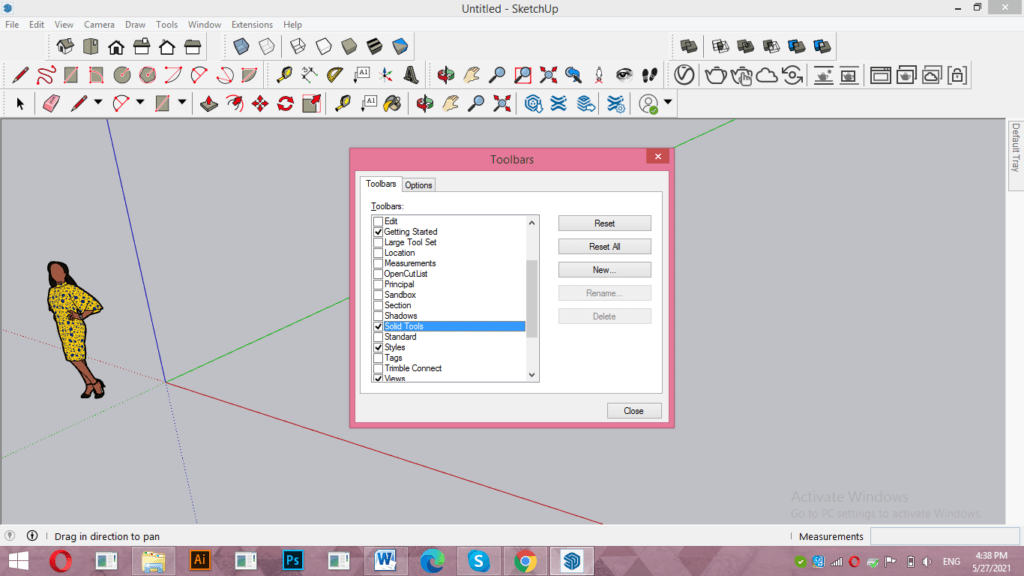Click inside the Measurements field
Viewport: 1024px width, 576px height.
coord(945,536)
